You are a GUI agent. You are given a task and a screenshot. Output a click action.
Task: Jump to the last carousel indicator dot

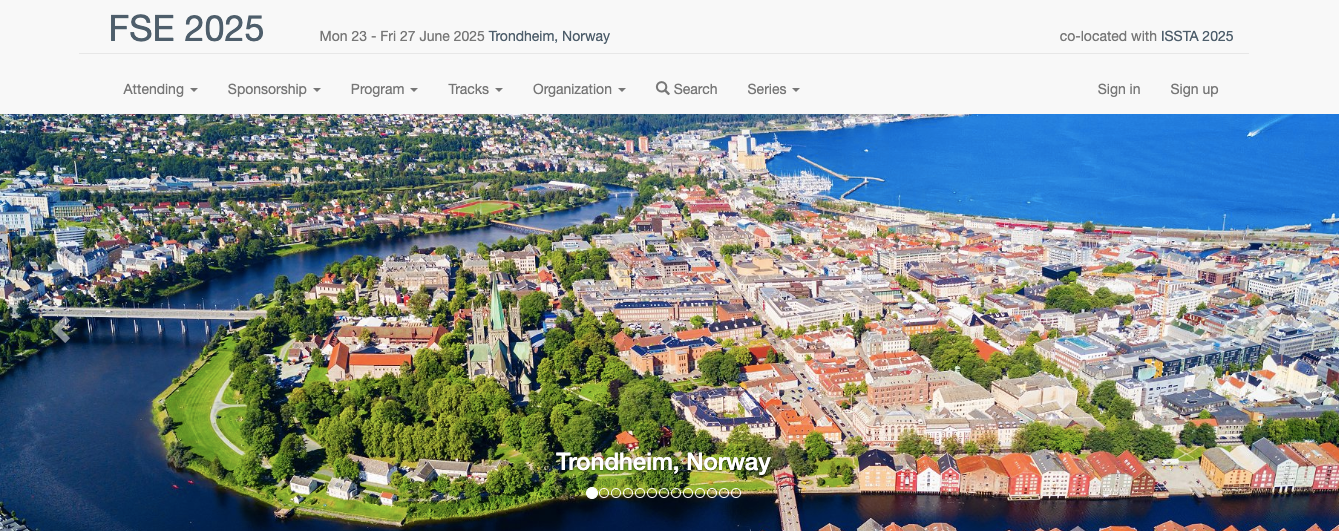[x=736, y=493]
